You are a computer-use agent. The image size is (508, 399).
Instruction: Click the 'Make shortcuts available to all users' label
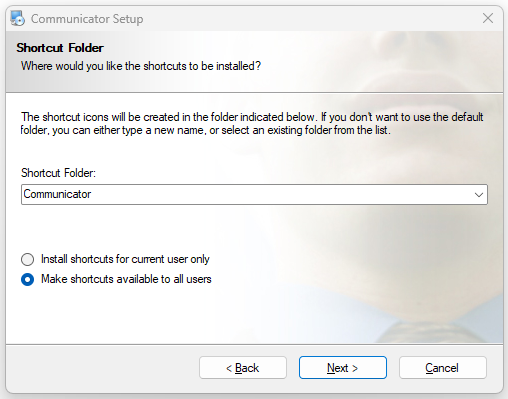[x=126, y=279]
